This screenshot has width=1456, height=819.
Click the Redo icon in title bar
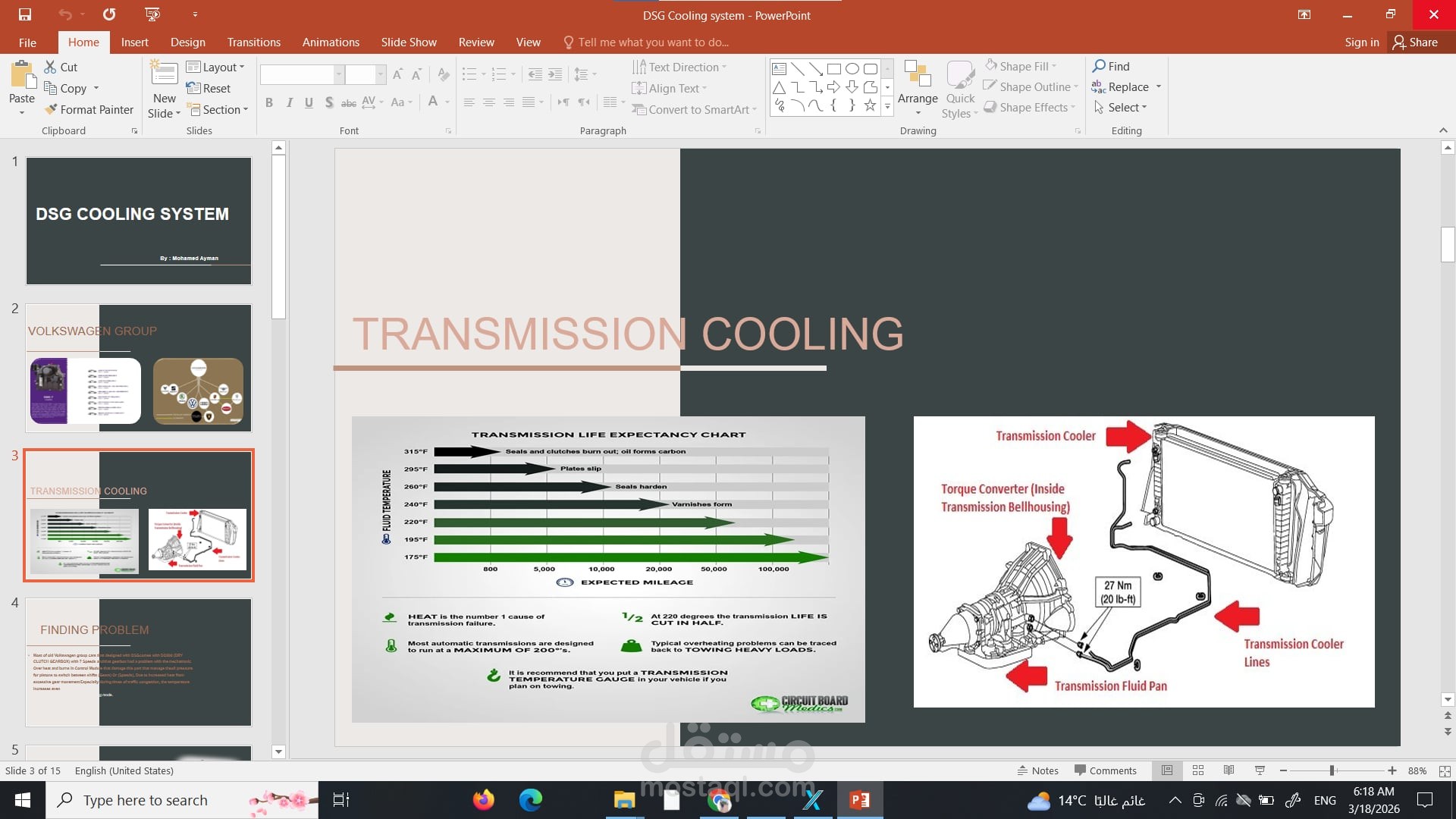[109, 14]
